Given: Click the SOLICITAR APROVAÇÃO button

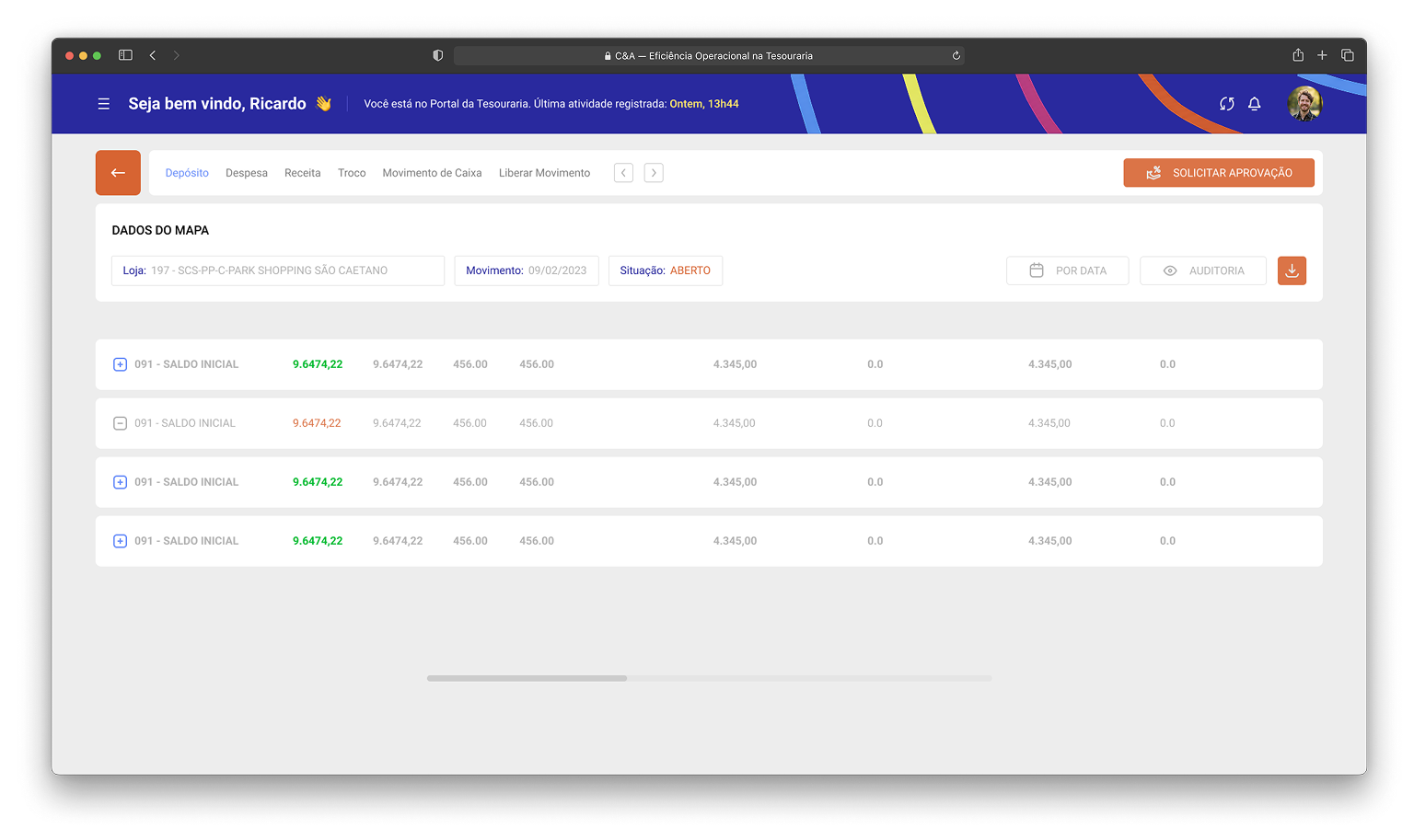Looking at the screenshot, I should tap(1218, 173).
